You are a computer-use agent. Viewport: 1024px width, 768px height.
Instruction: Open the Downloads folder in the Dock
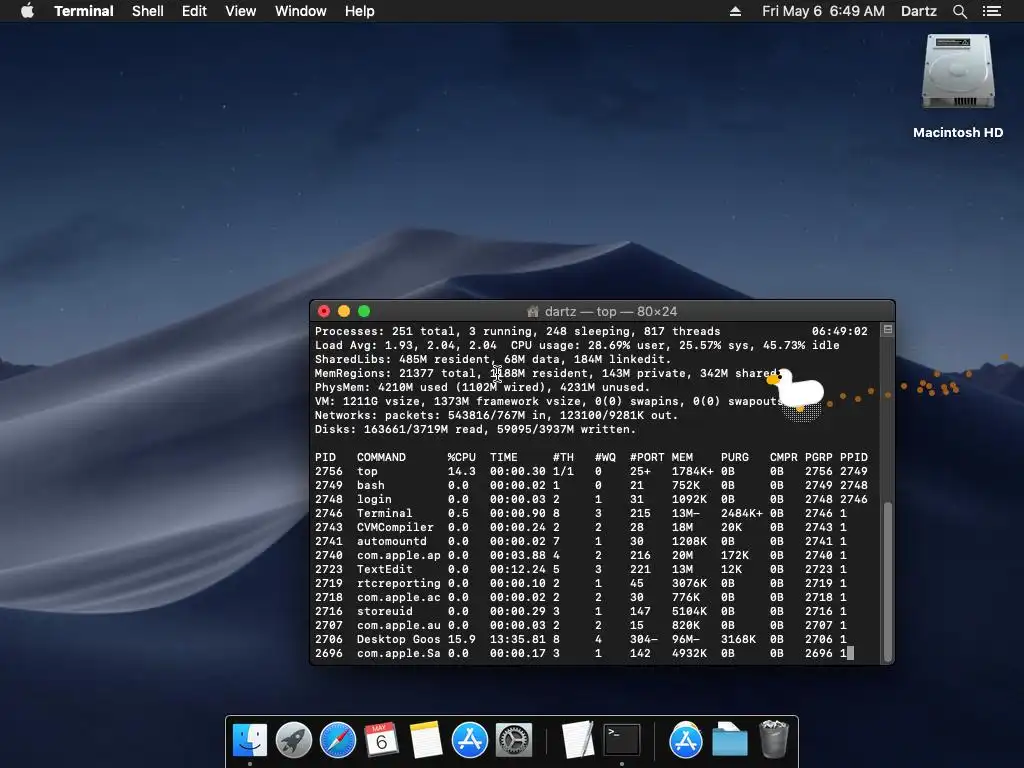(x=729, y=741)
